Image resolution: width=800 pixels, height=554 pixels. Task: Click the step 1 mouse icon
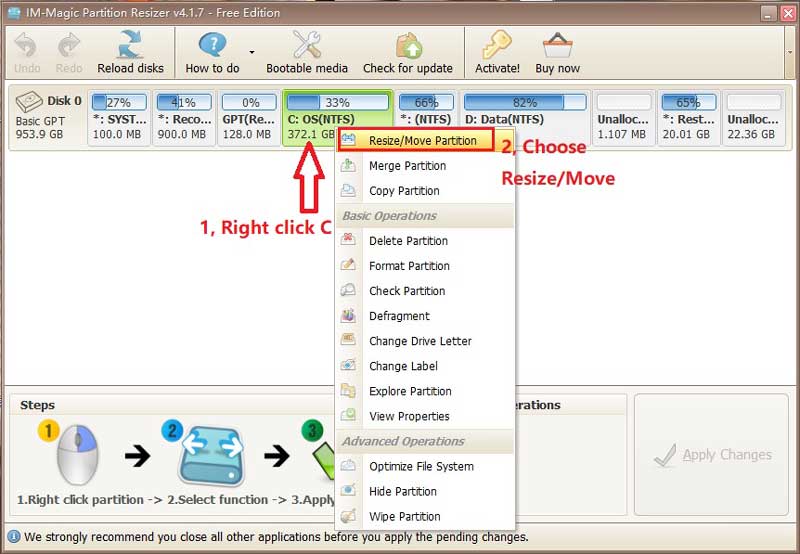[77, 454]
